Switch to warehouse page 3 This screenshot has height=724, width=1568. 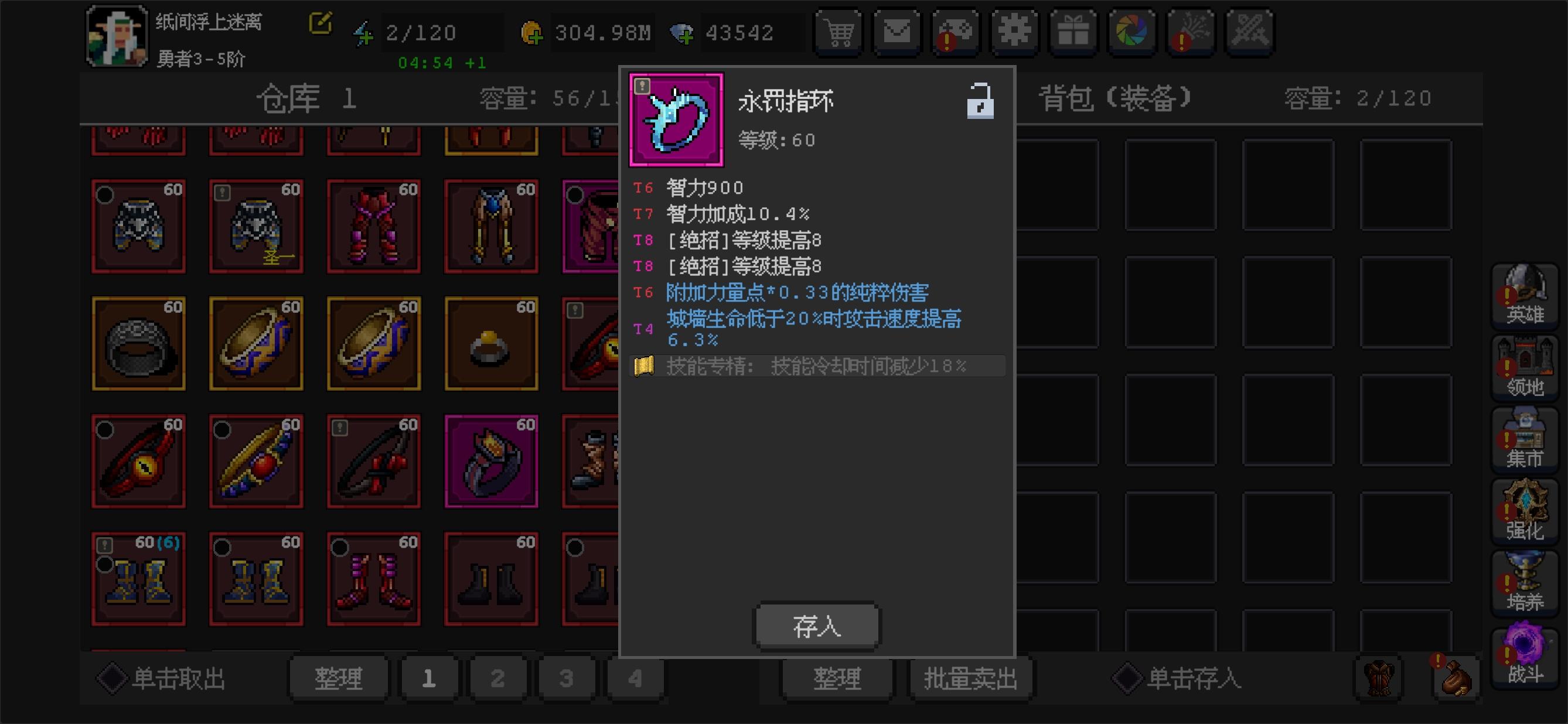coord(566,678)
